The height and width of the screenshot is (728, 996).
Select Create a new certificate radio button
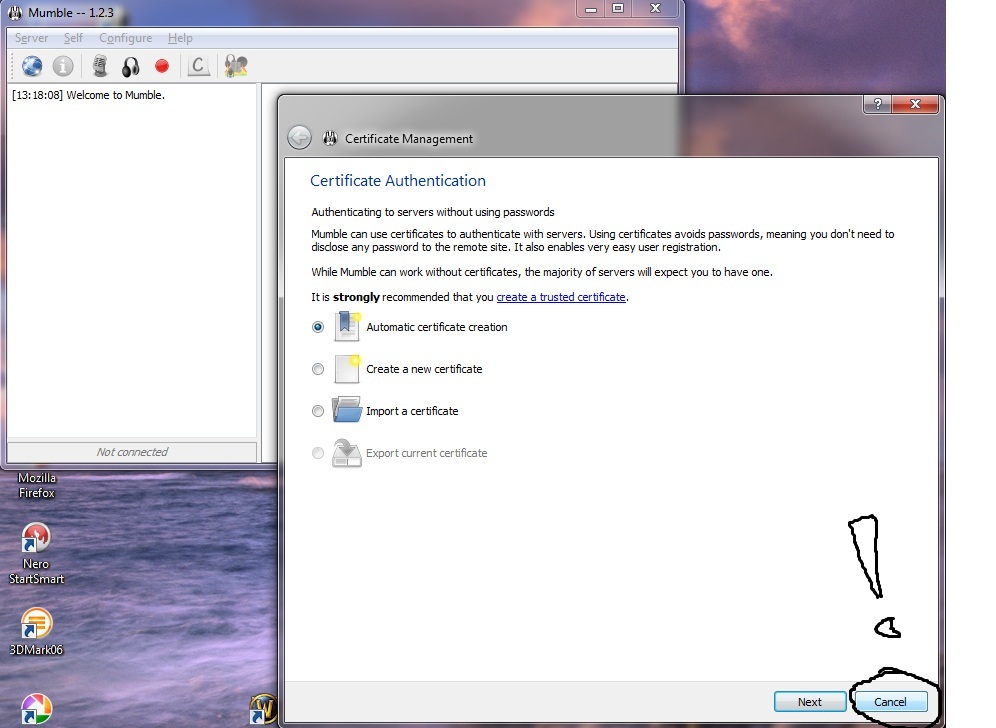point(318,369)
